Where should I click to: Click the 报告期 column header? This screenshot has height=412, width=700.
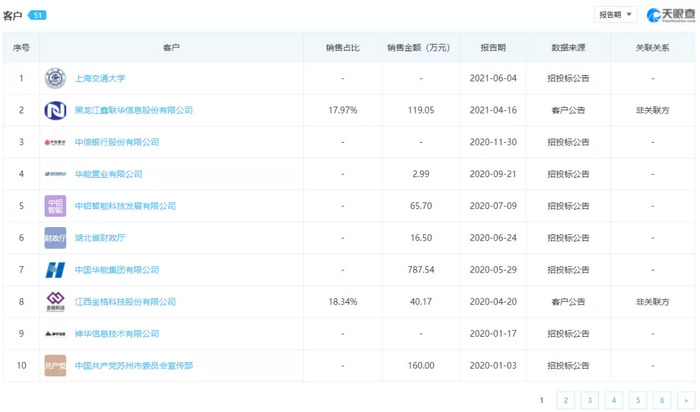[x=493, y=48]
